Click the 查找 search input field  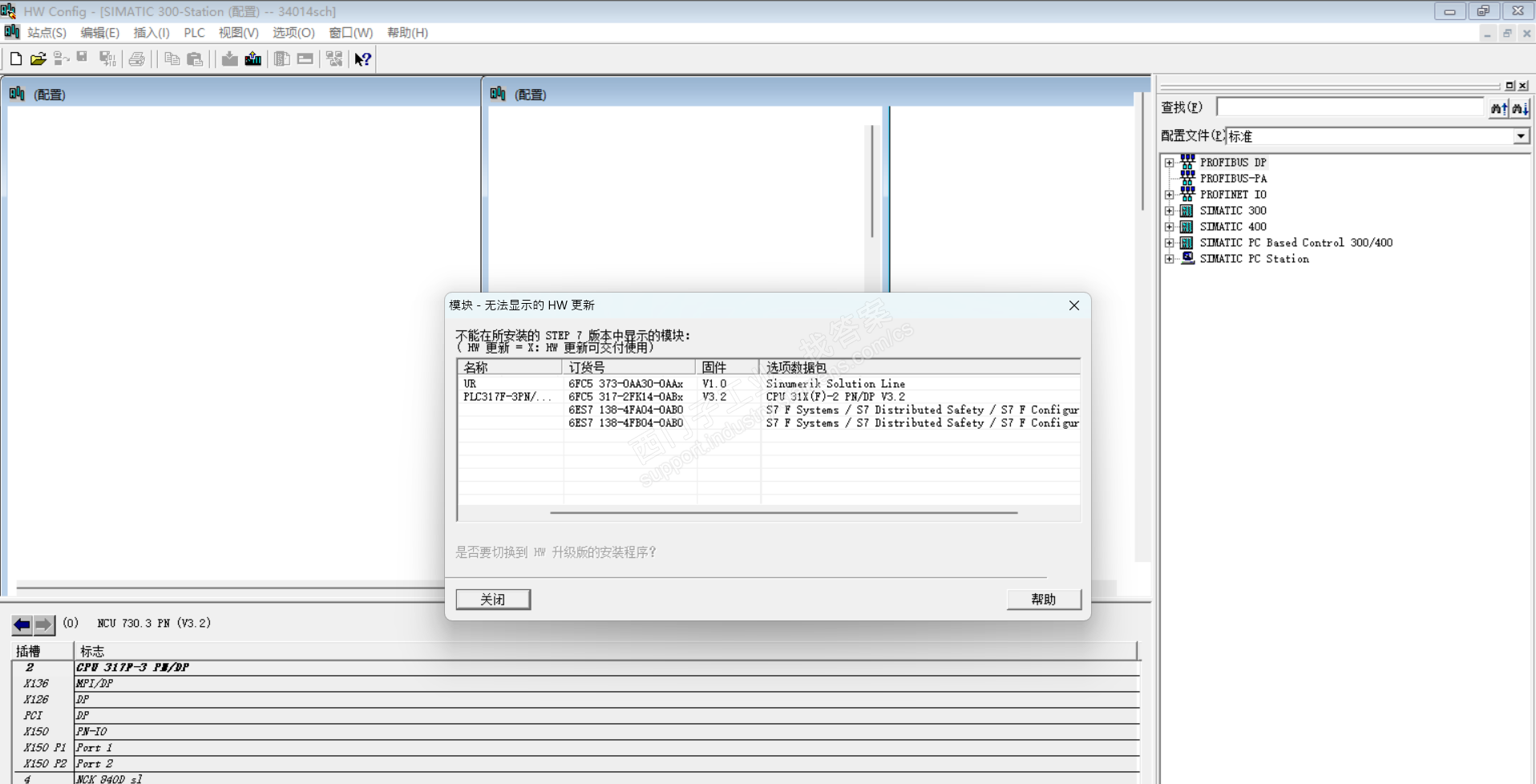point(1350,107)
